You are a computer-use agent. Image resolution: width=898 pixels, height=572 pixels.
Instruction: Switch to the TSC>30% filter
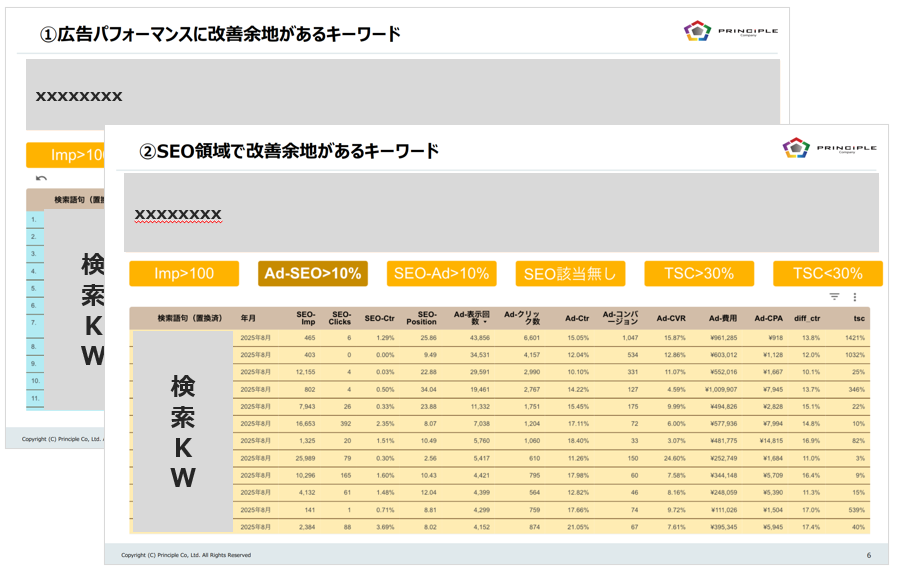(699, 274)
